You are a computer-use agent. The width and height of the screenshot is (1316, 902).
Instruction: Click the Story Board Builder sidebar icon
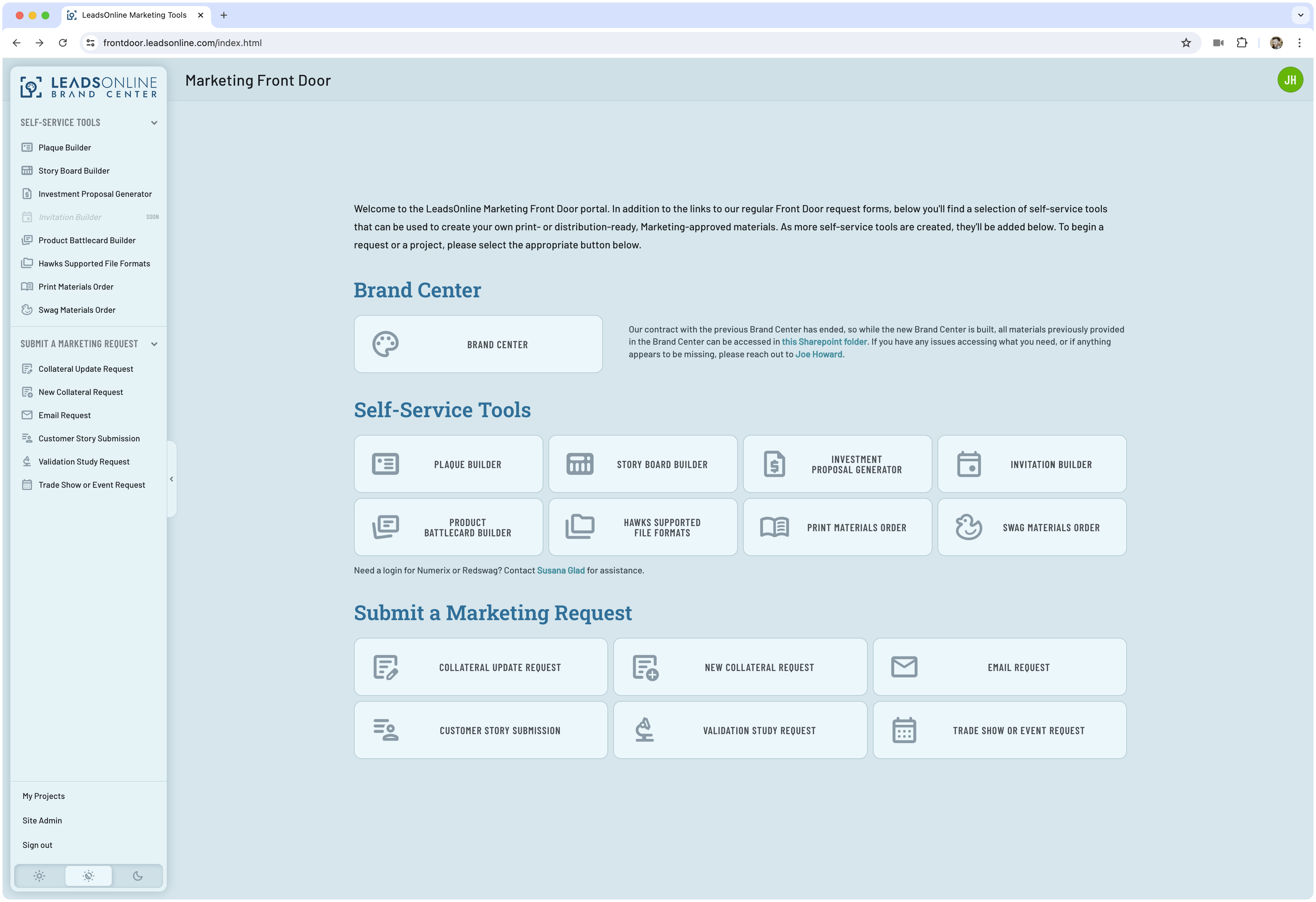(27, 170)
